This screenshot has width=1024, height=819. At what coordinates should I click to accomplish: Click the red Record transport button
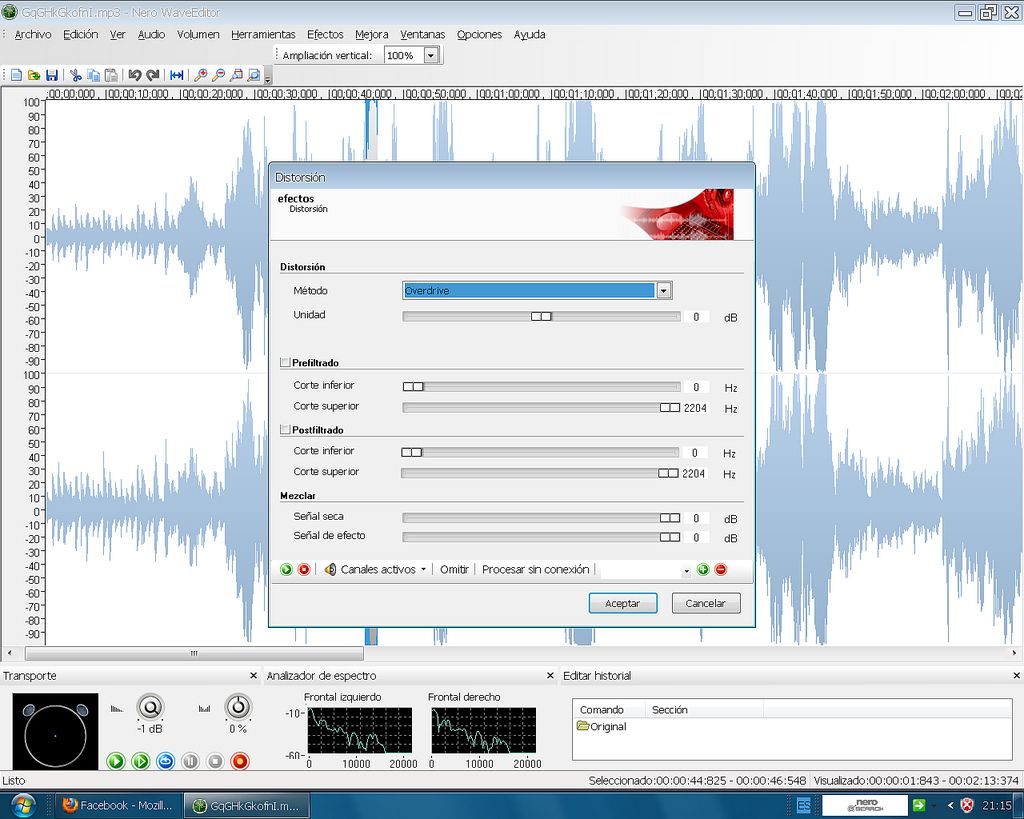click(240, 761)
